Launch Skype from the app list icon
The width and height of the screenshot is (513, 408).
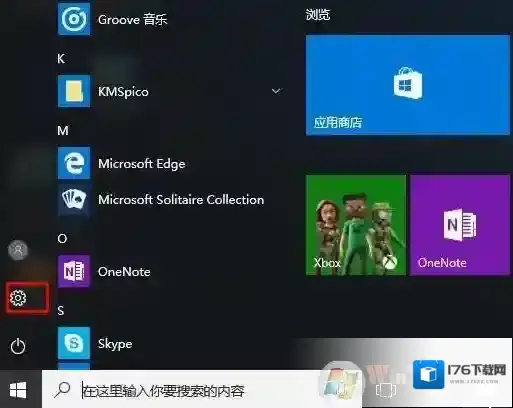coord(74,343)
